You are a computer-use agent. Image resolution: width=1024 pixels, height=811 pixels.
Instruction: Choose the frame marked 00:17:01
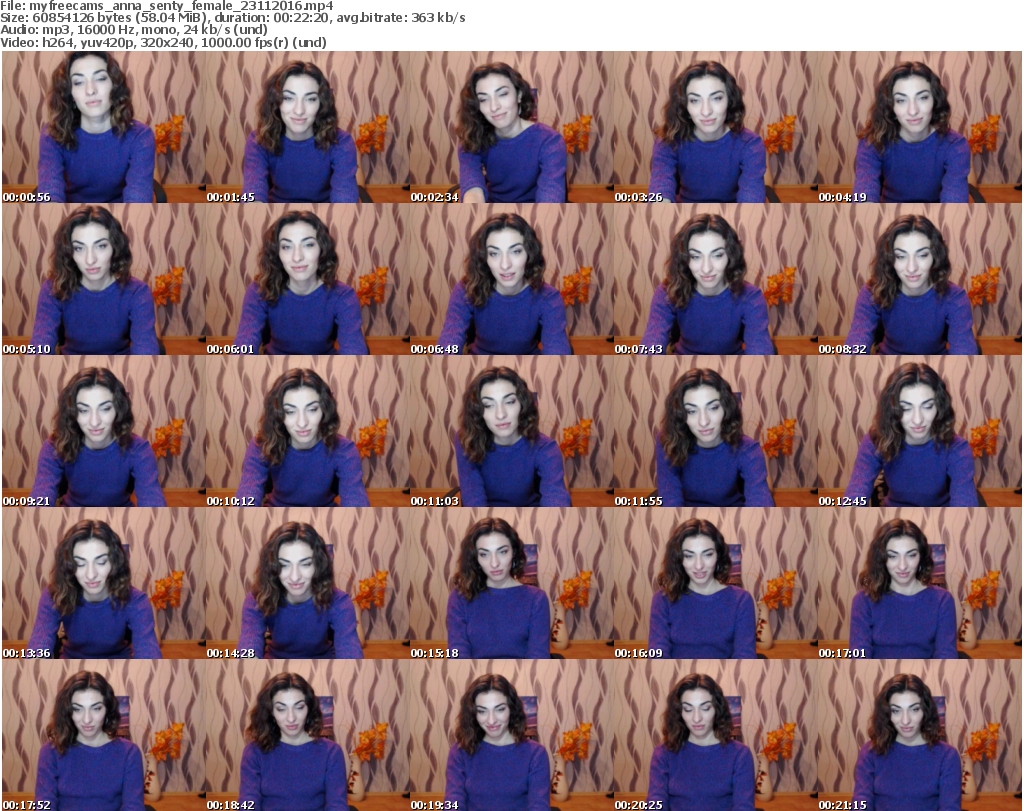(920, 583)
